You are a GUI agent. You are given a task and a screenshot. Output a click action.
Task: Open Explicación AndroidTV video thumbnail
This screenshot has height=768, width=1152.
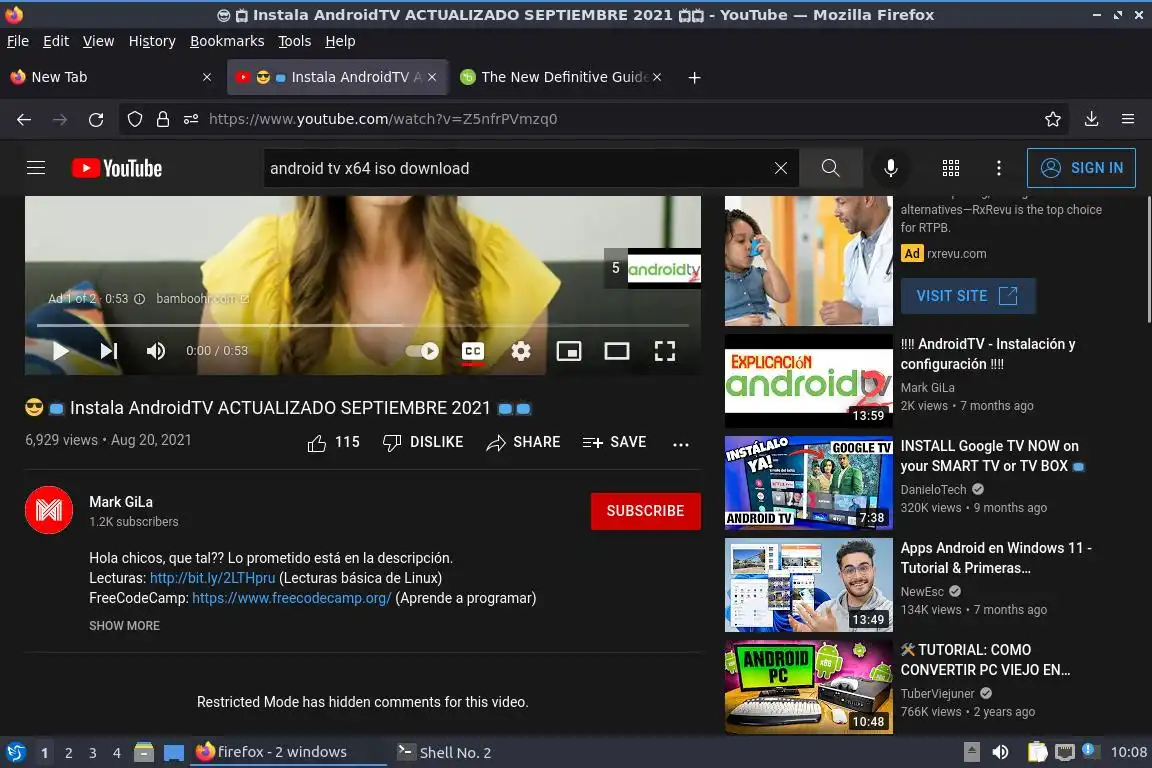pos(808,381)
